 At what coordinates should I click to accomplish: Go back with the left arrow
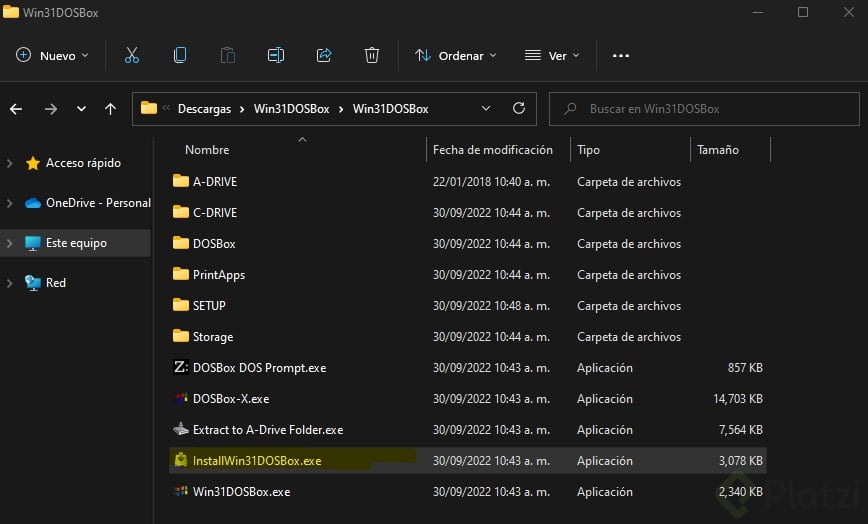click(16, 109)
